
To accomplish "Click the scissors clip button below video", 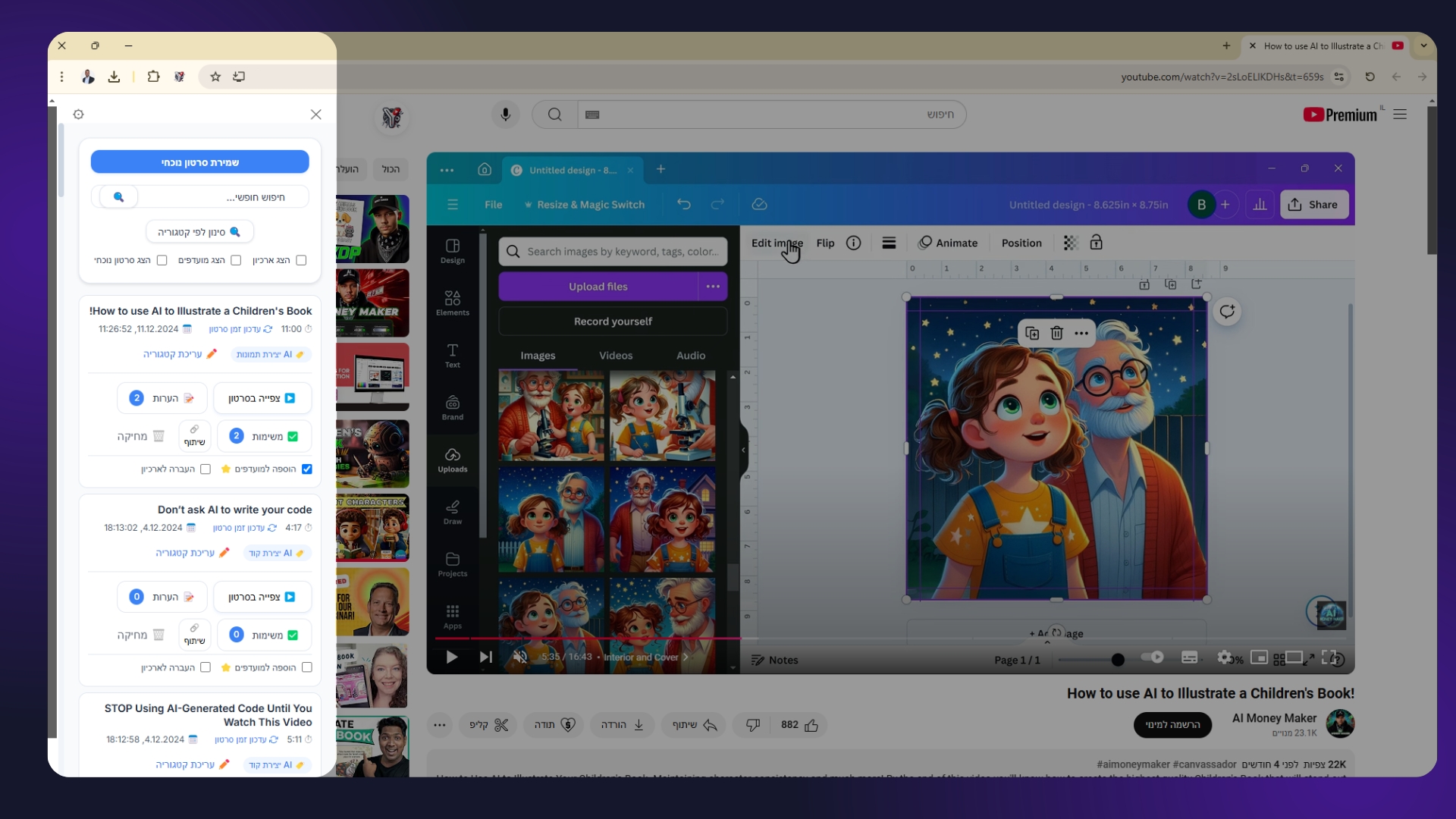I will tap(488, 725).
